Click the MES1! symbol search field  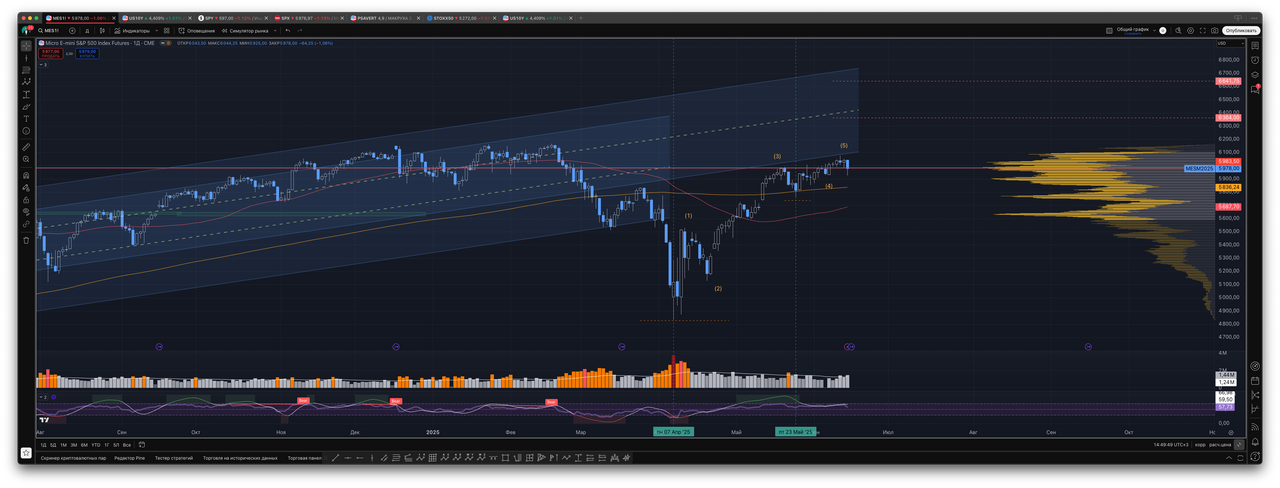click(x=50, y=30)
